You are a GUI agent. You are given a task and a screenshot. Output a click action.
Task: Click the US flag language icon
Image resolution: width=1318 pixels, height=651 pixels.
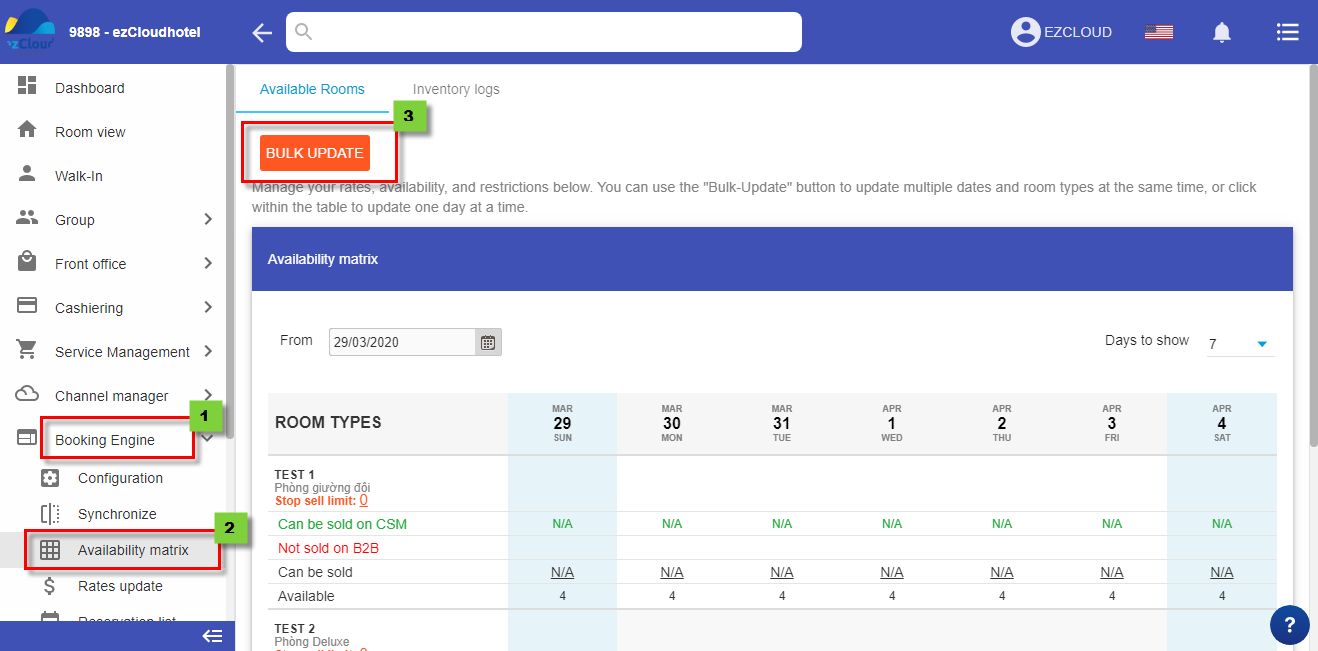click(x=1158, y=33)
